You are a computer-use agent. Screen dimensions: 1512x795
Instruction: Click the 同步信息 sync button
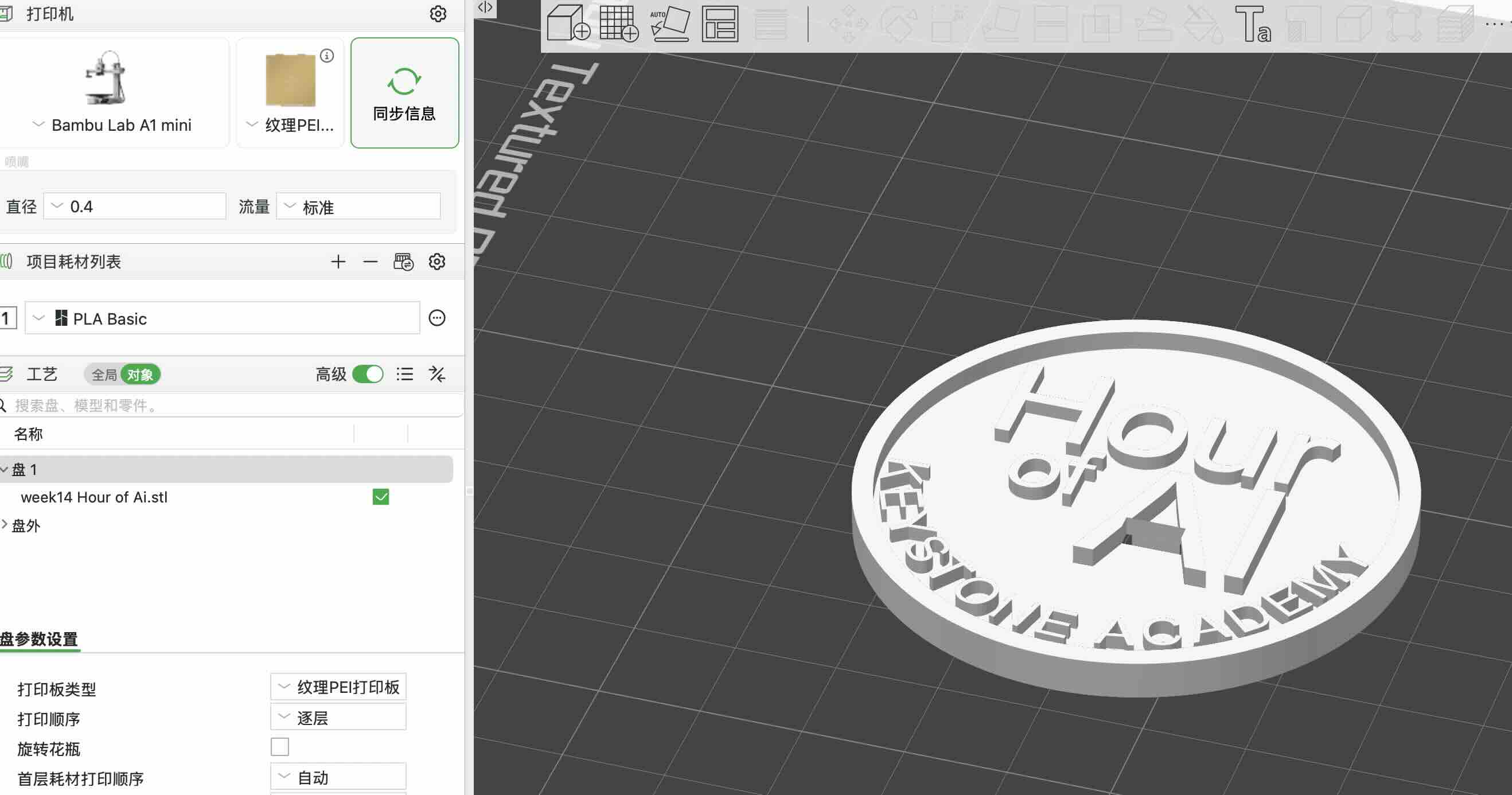pos(404,93)
